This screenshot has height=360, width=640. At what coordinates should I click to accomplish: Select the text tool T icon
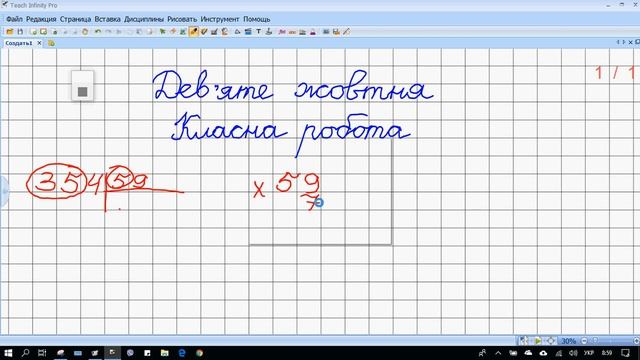(258, 31)
